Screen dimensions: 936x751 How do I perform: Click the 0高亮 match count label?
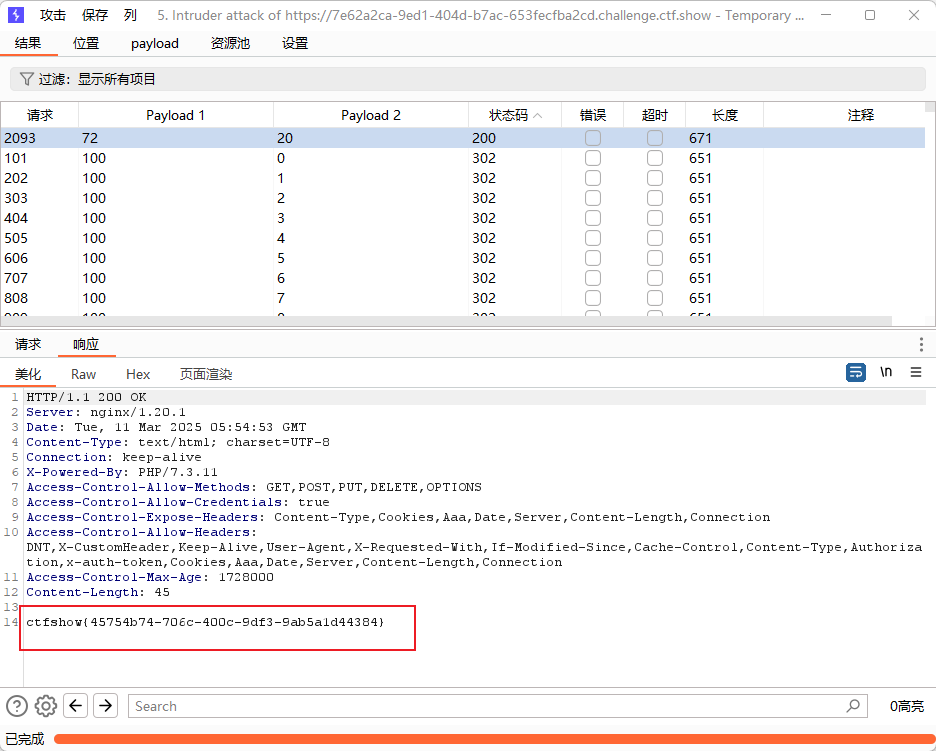click(x=907, y=706)
